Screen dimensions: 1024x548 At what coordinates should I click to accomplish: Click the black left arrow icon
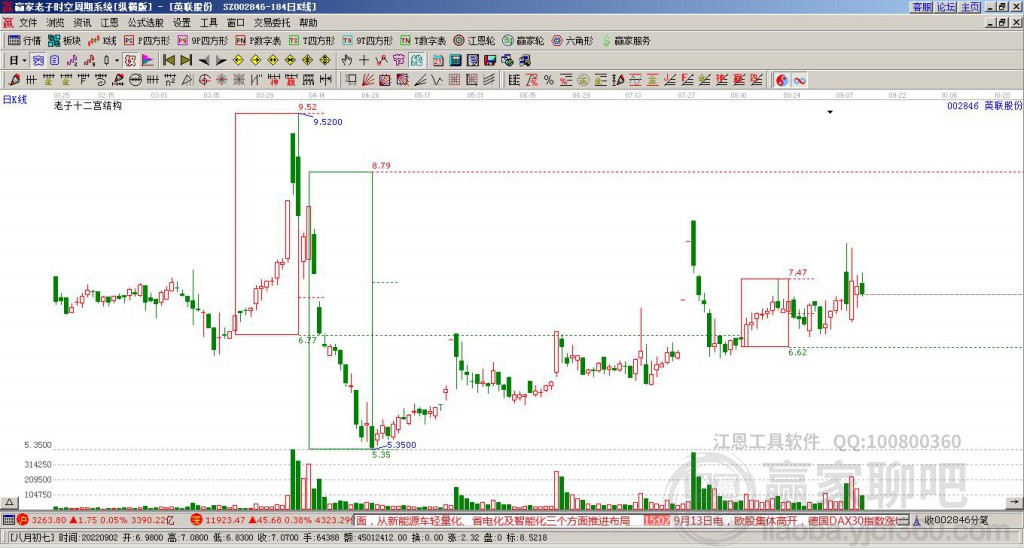coord(204,61)
